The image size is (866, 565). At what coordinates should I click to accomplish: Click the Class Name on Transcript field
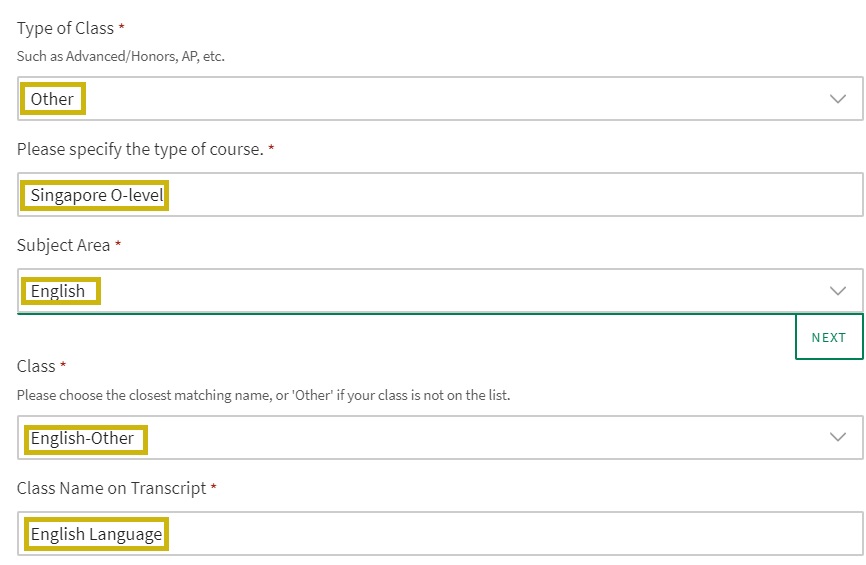(x=500, y=534)
